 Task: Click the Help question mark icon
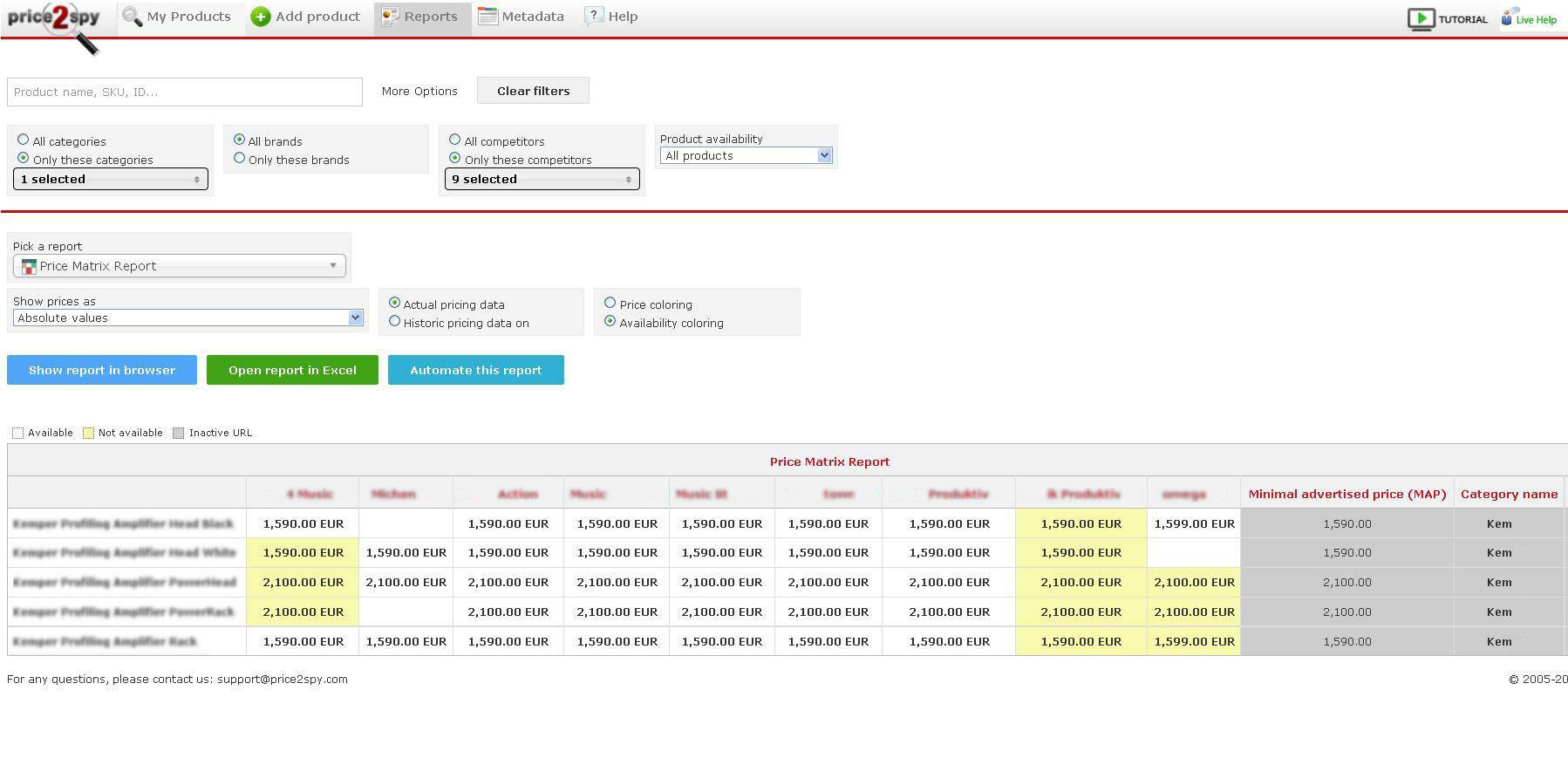coord(593,16)
